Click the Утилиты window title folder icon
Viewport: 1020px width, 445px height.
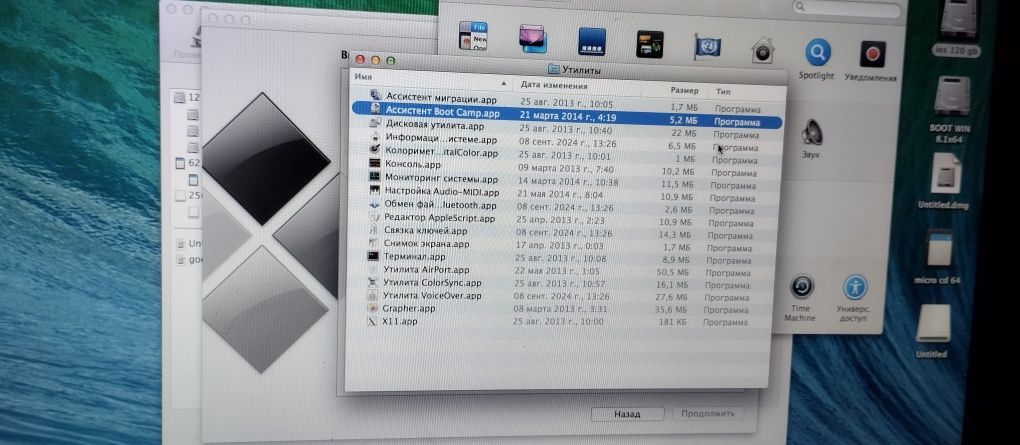[554, 68]
